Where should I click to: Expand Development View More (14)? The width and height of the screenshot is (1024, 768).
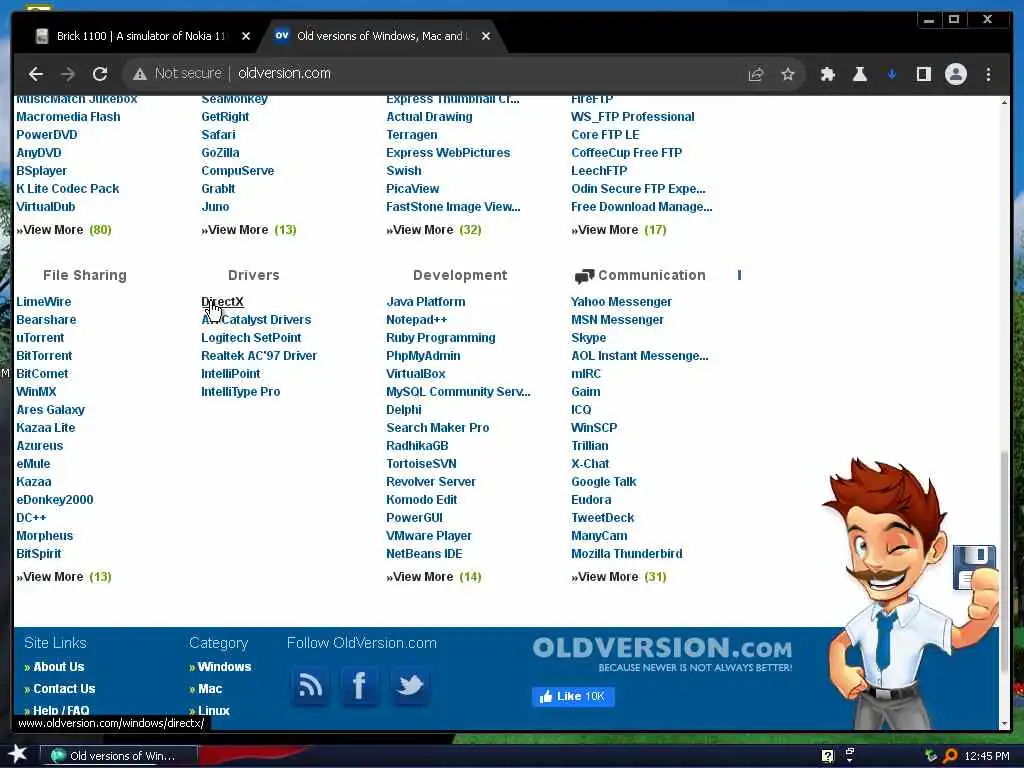[x=434, y=577]
